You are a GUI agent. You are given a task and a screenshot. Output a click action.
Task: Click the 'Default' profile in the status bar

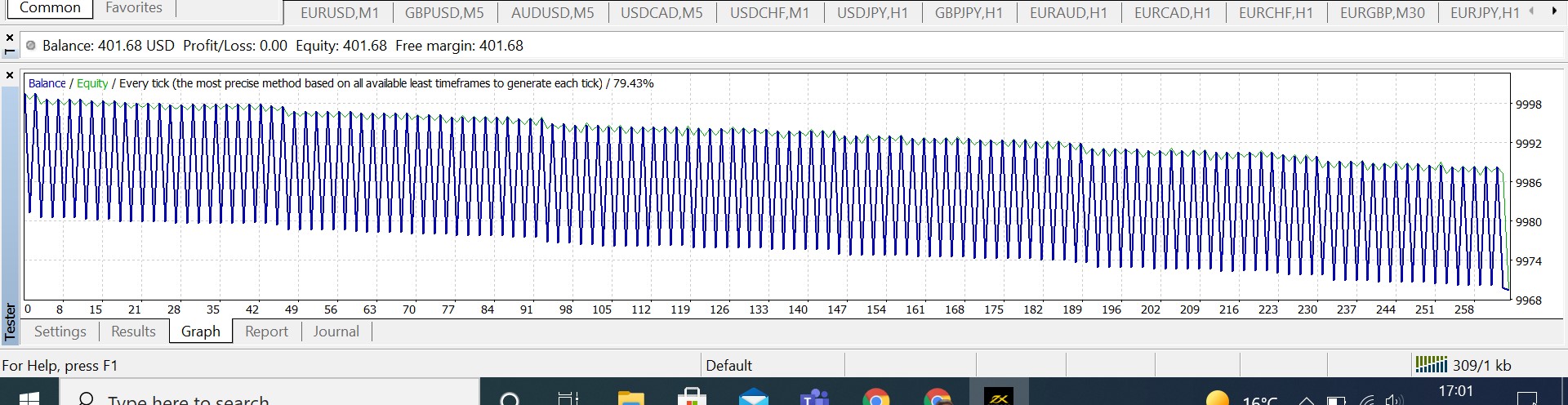(728, 366)
